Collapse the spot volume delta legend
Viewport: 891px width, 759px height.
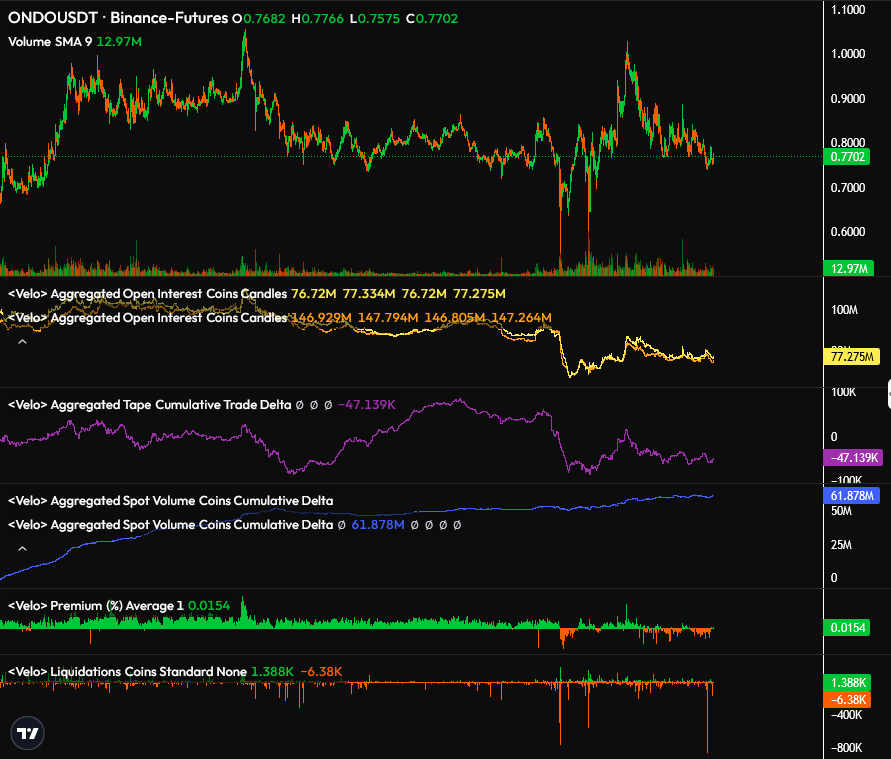click(x=22, y=549)
